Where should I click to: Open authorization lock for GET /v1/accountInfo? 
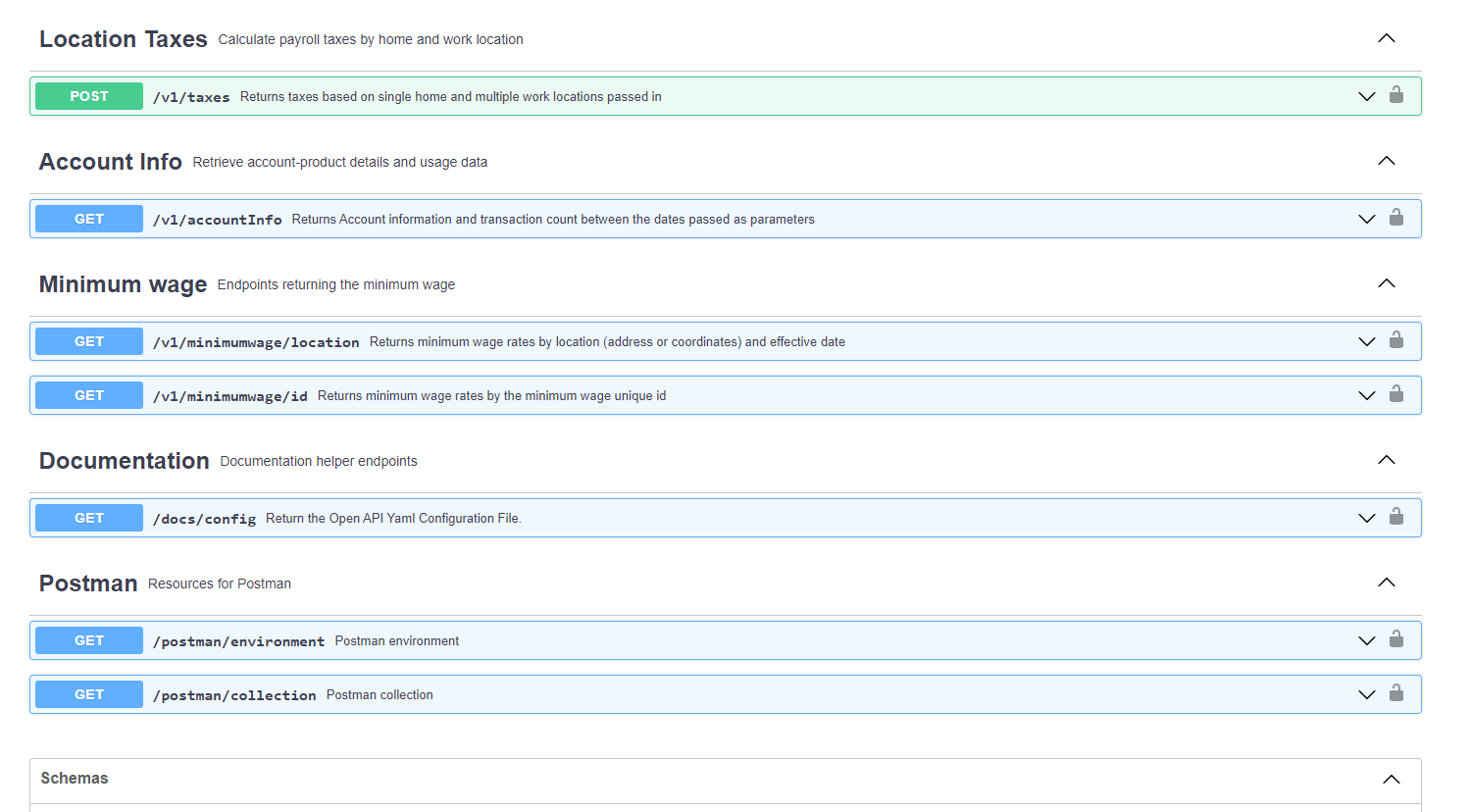(1396, 219)
